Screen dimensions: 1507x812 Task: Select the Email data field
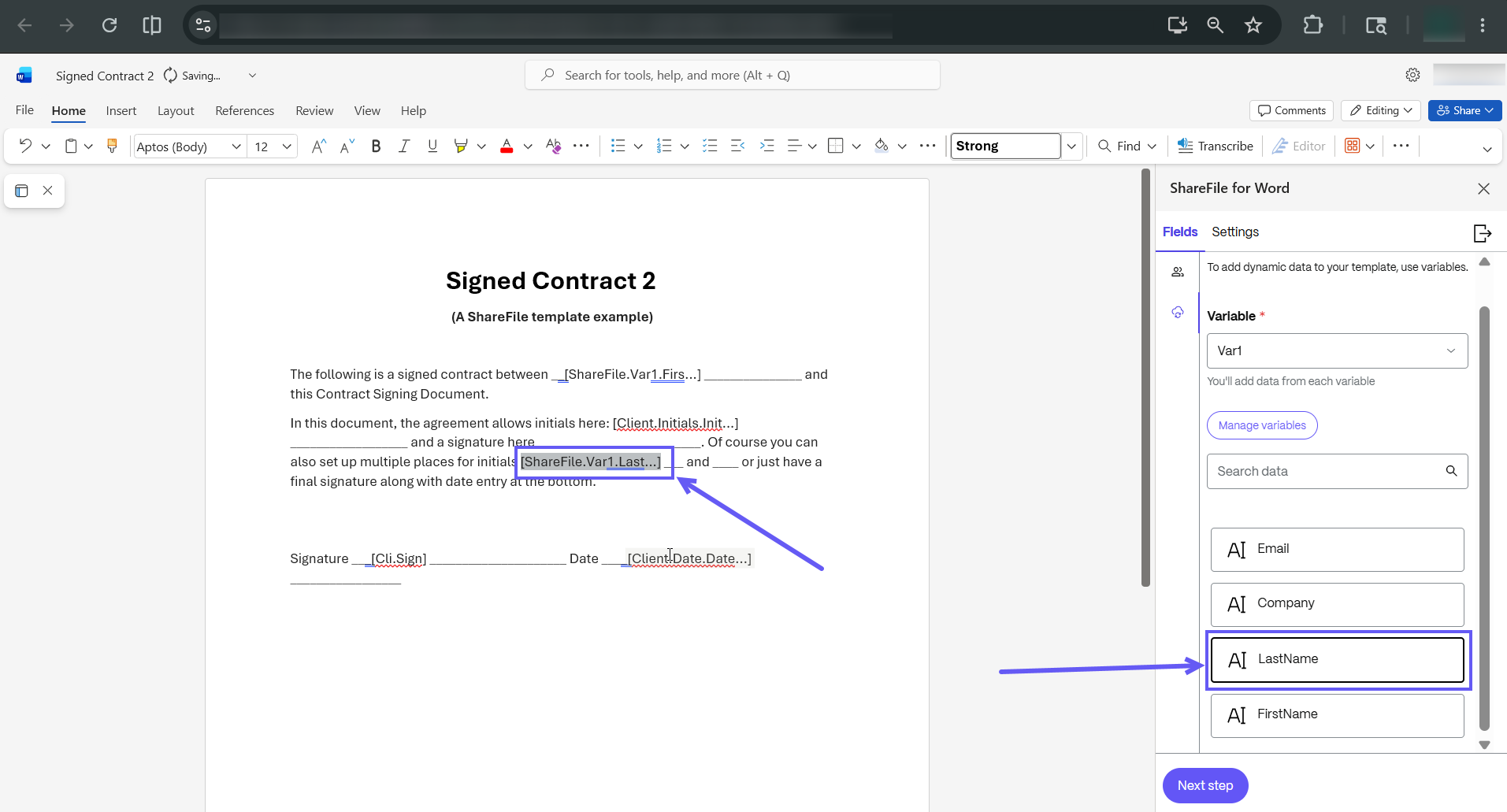tap(1338, 550)
